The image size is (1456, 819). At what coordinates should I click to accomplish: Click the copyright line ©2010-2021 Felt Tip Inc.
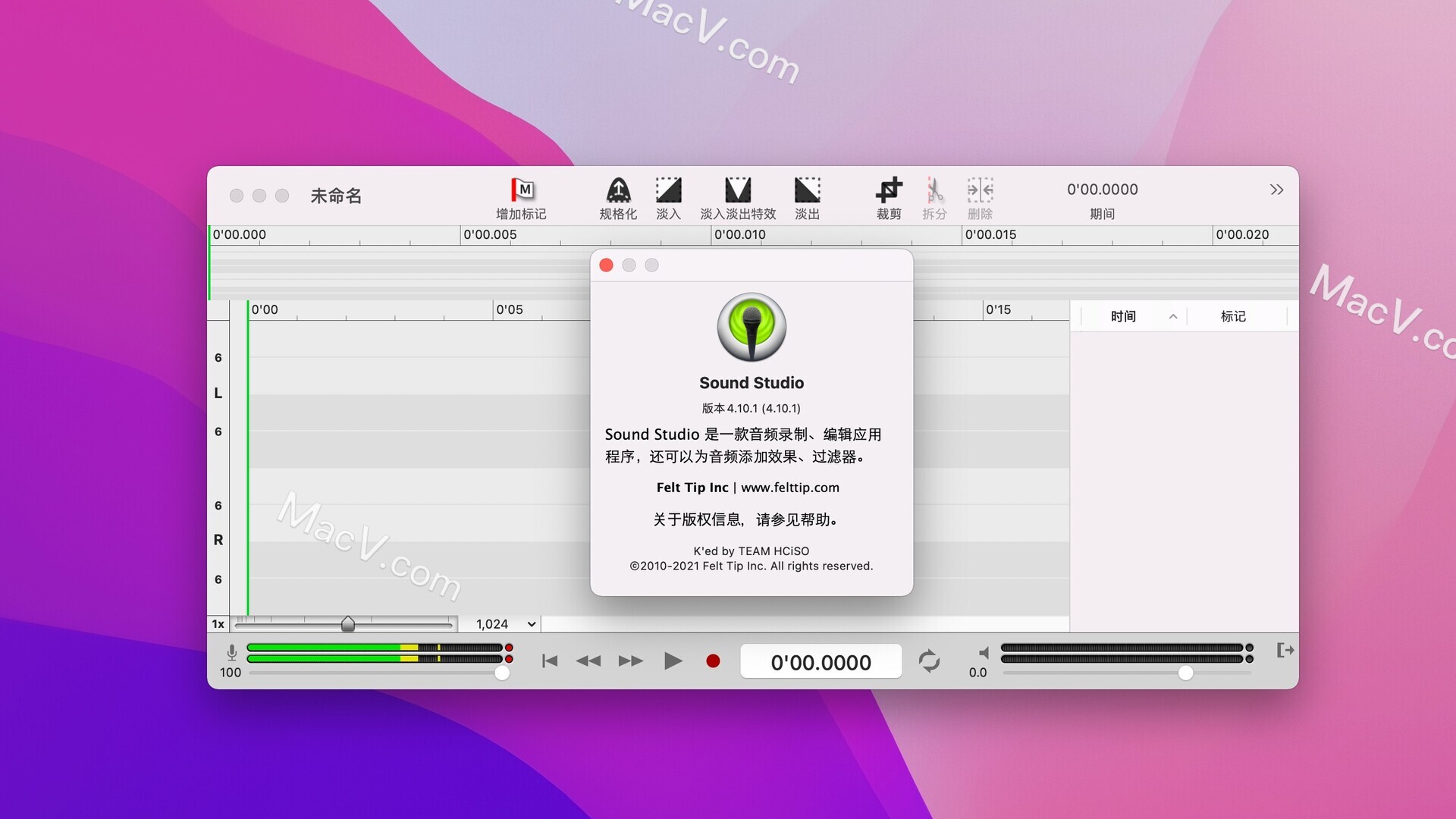[752, 566]
